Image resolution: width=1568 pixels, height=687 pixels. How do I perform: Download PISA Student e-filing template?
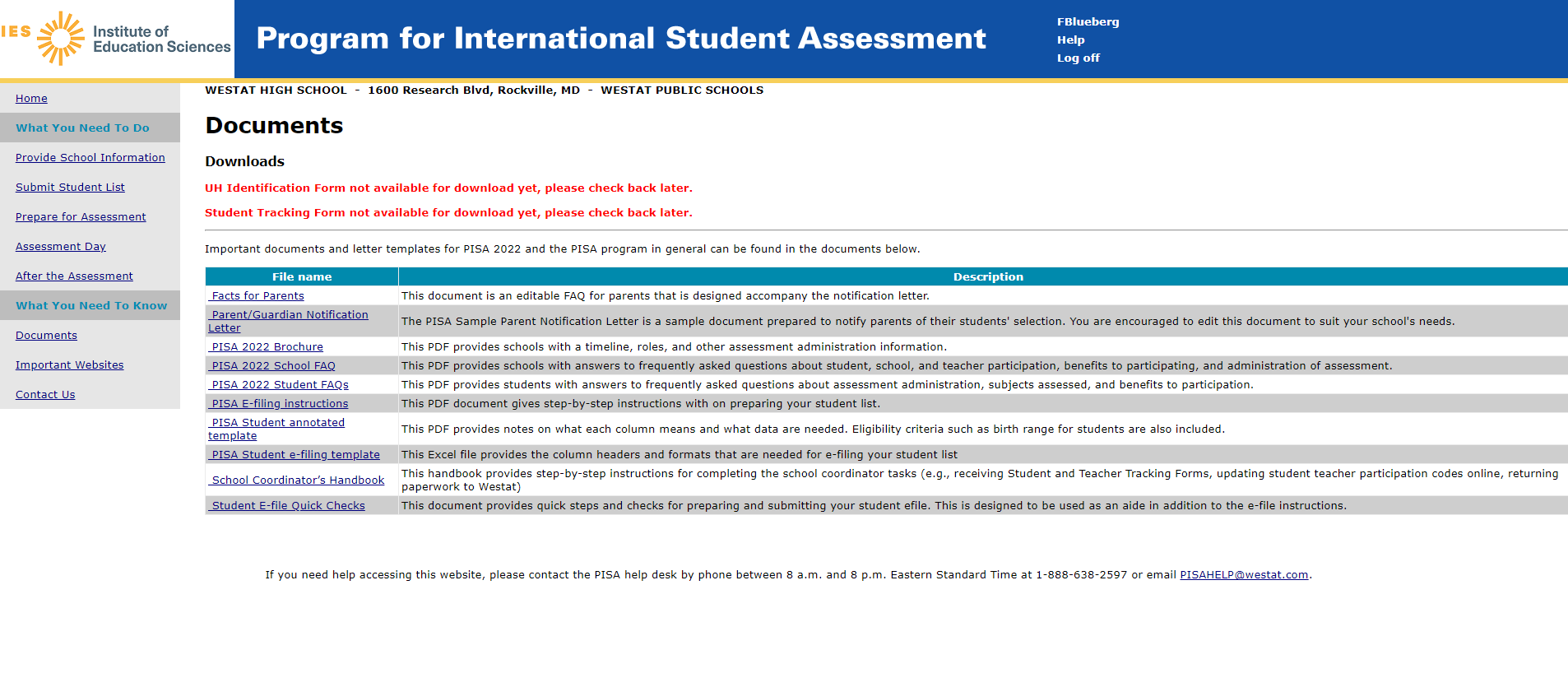tap(295, 454)
